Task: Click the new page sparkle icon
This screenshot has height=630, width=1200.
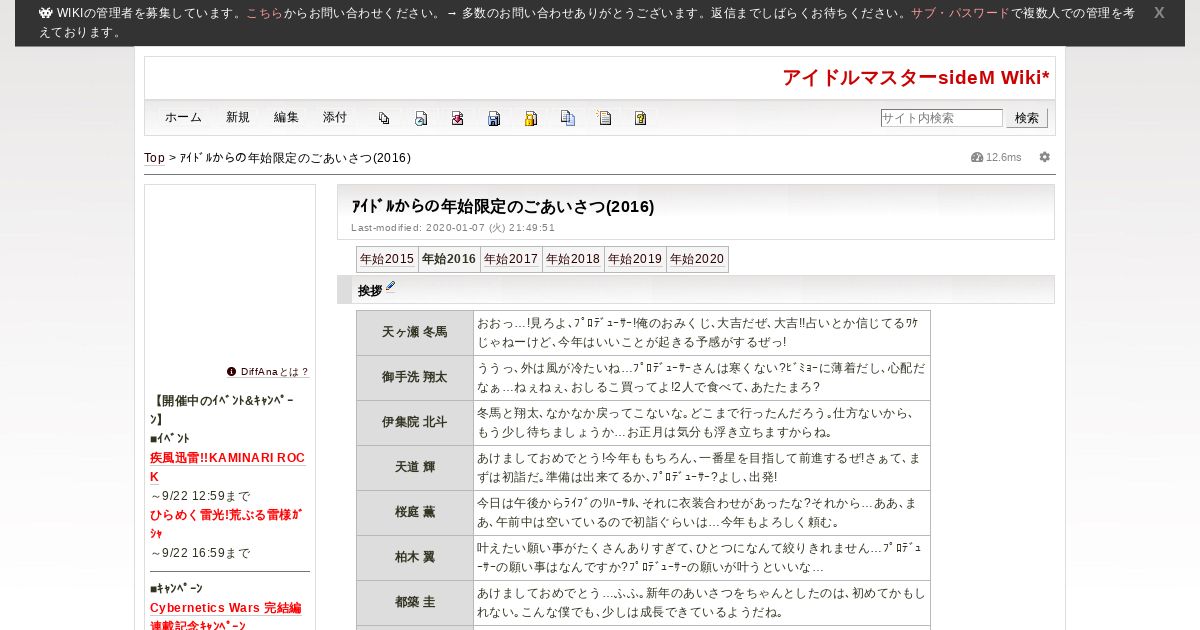Action: [x=604, y=118]
